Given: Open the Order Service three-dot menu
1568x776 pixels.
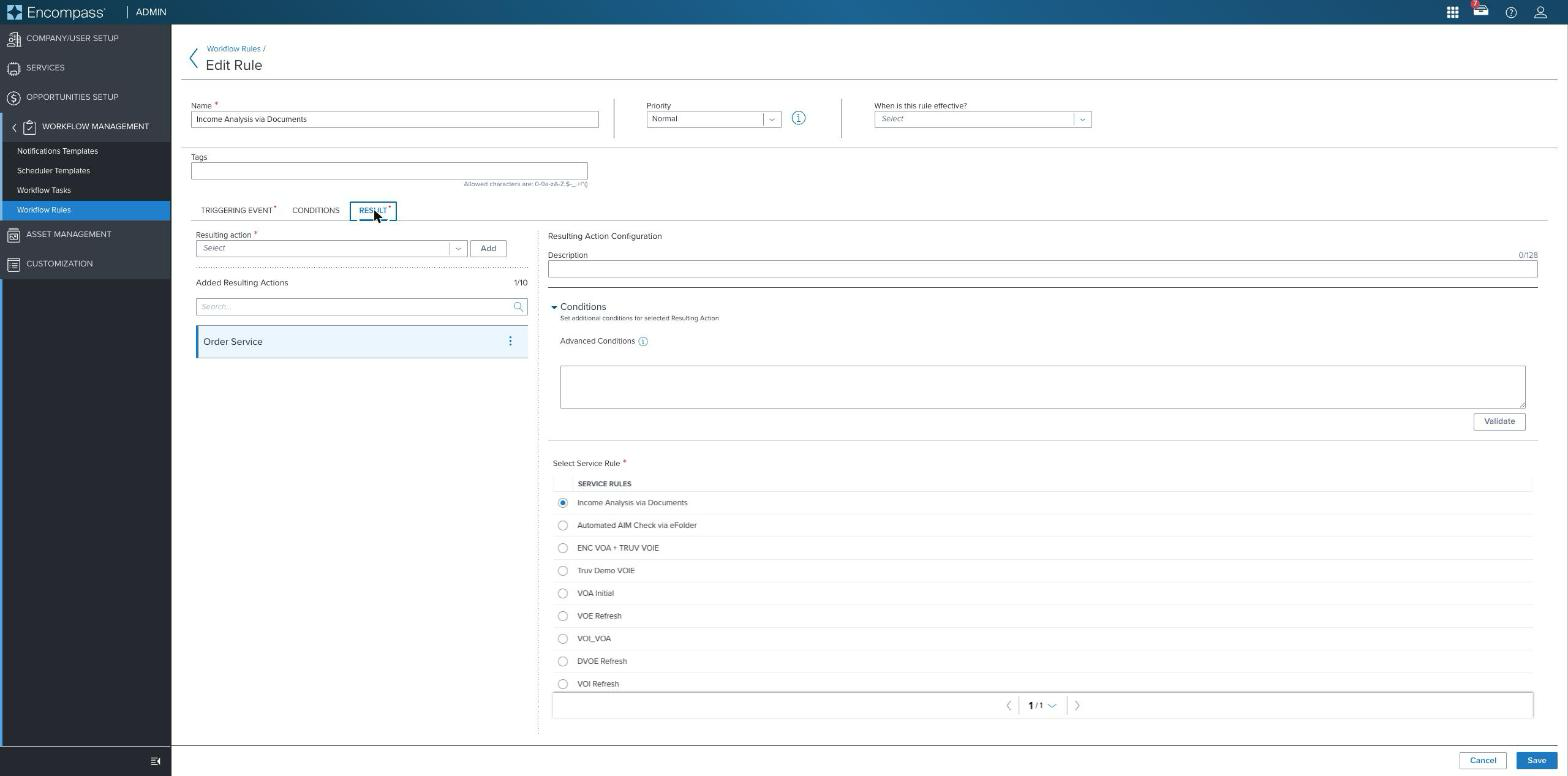Looking at the screenshot, I should (x=510, y=341).
